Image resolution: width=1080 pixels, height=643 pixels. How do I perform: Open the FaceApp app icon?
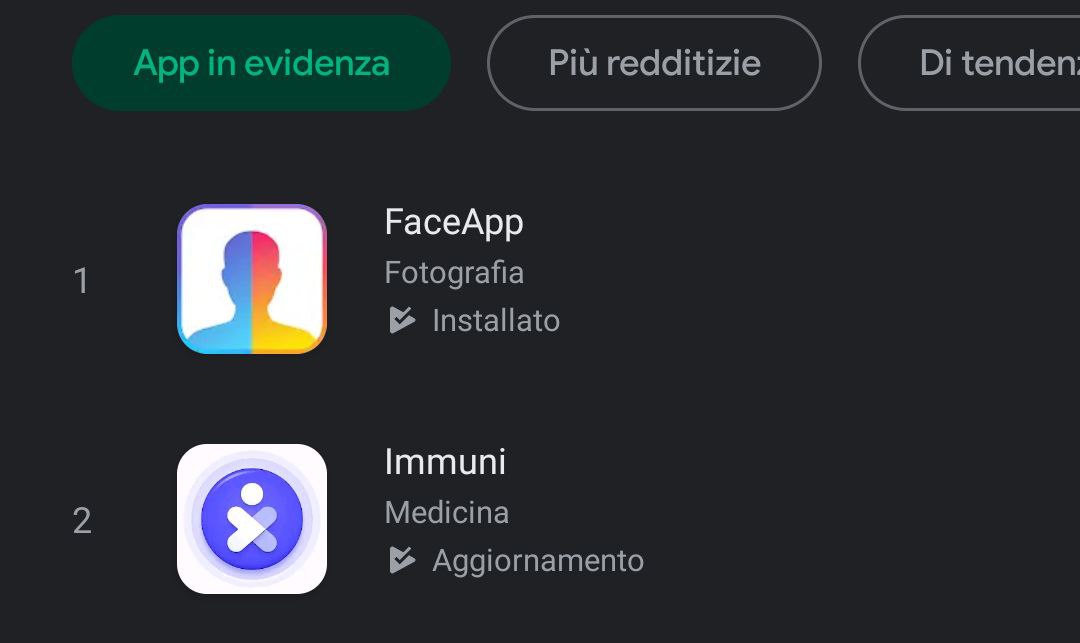click(252, 279)
